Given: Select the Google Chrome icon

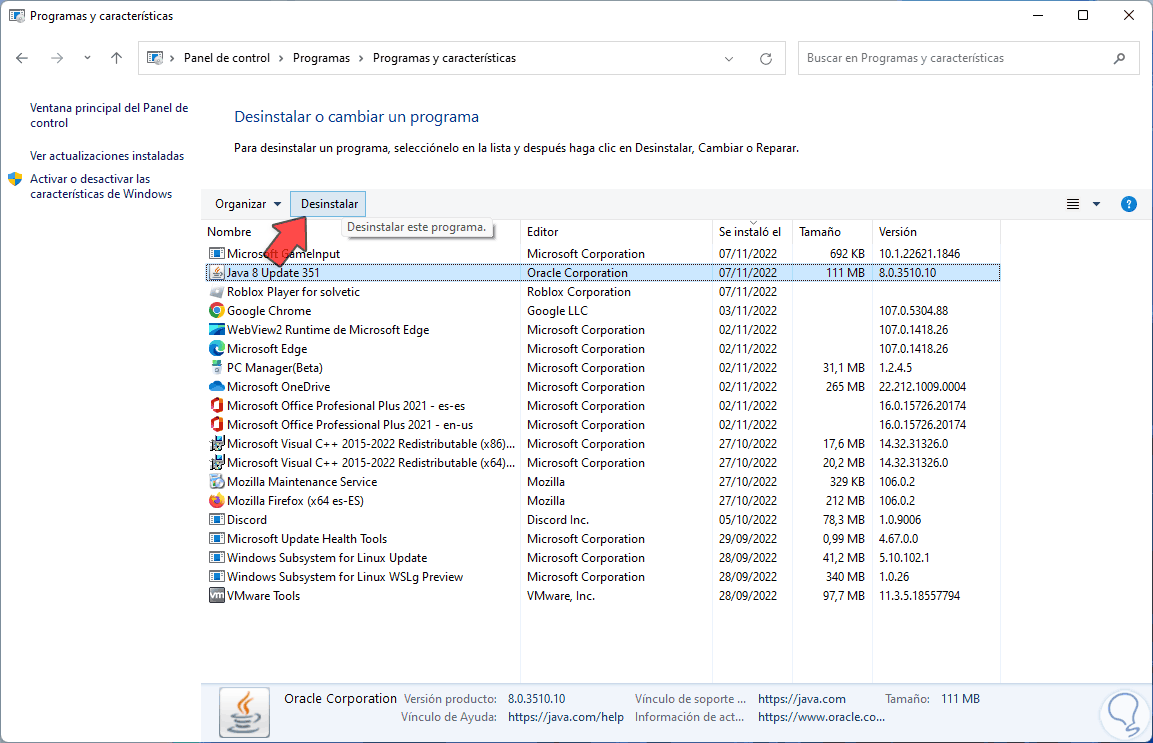Looking at the screenshot, I should pyautogui.click(x=216, y=311).
